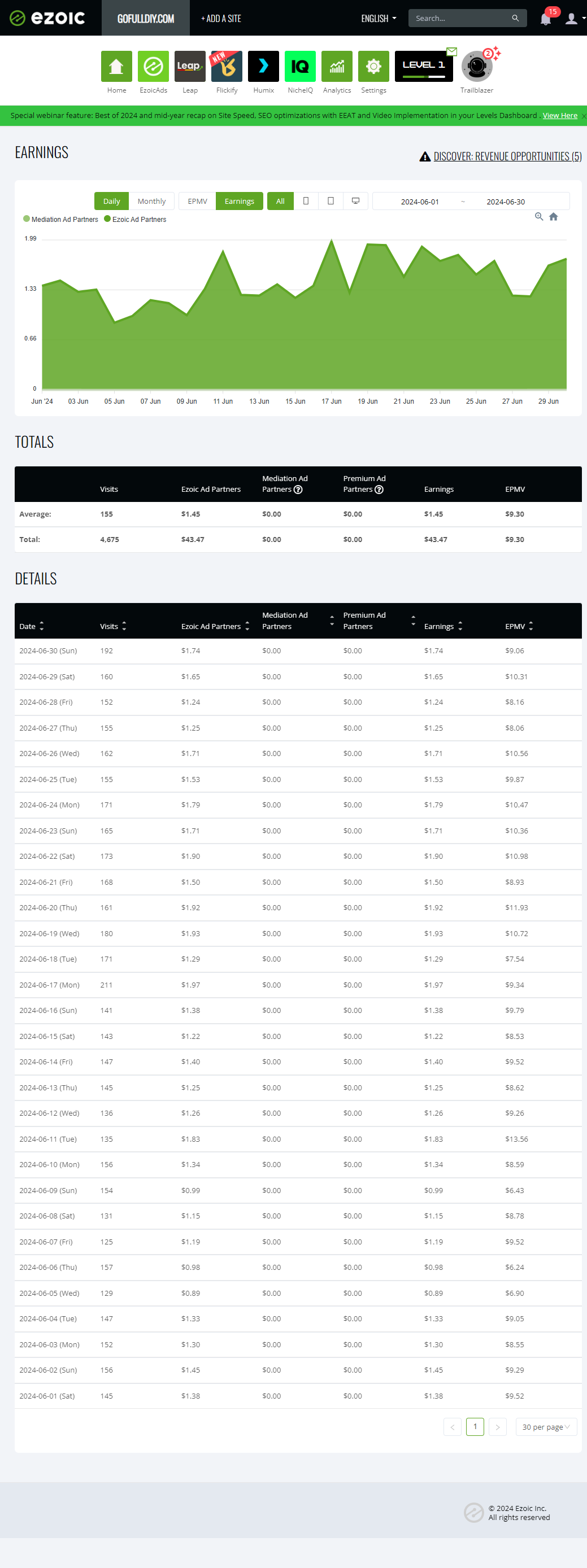Select the Daily view toggle
This screenshot has width=587, height=1568.
click(x=111, y=201)
